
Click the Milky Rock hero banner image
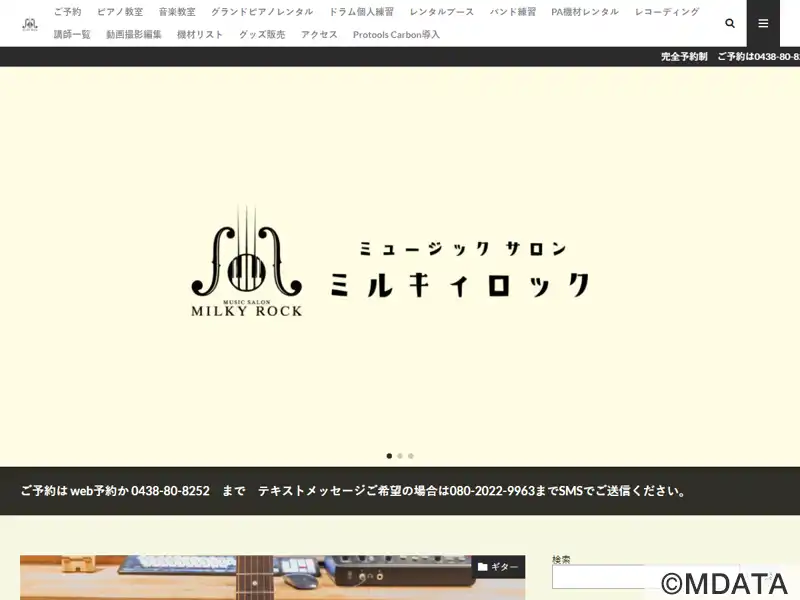[400, 266]
